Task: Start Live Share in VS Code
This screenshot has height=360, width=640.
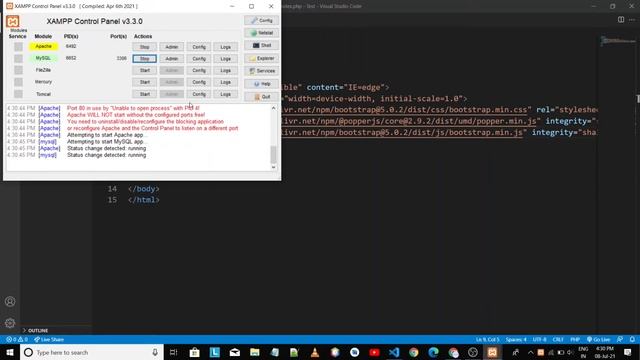Action: click(x=49, y=340)
